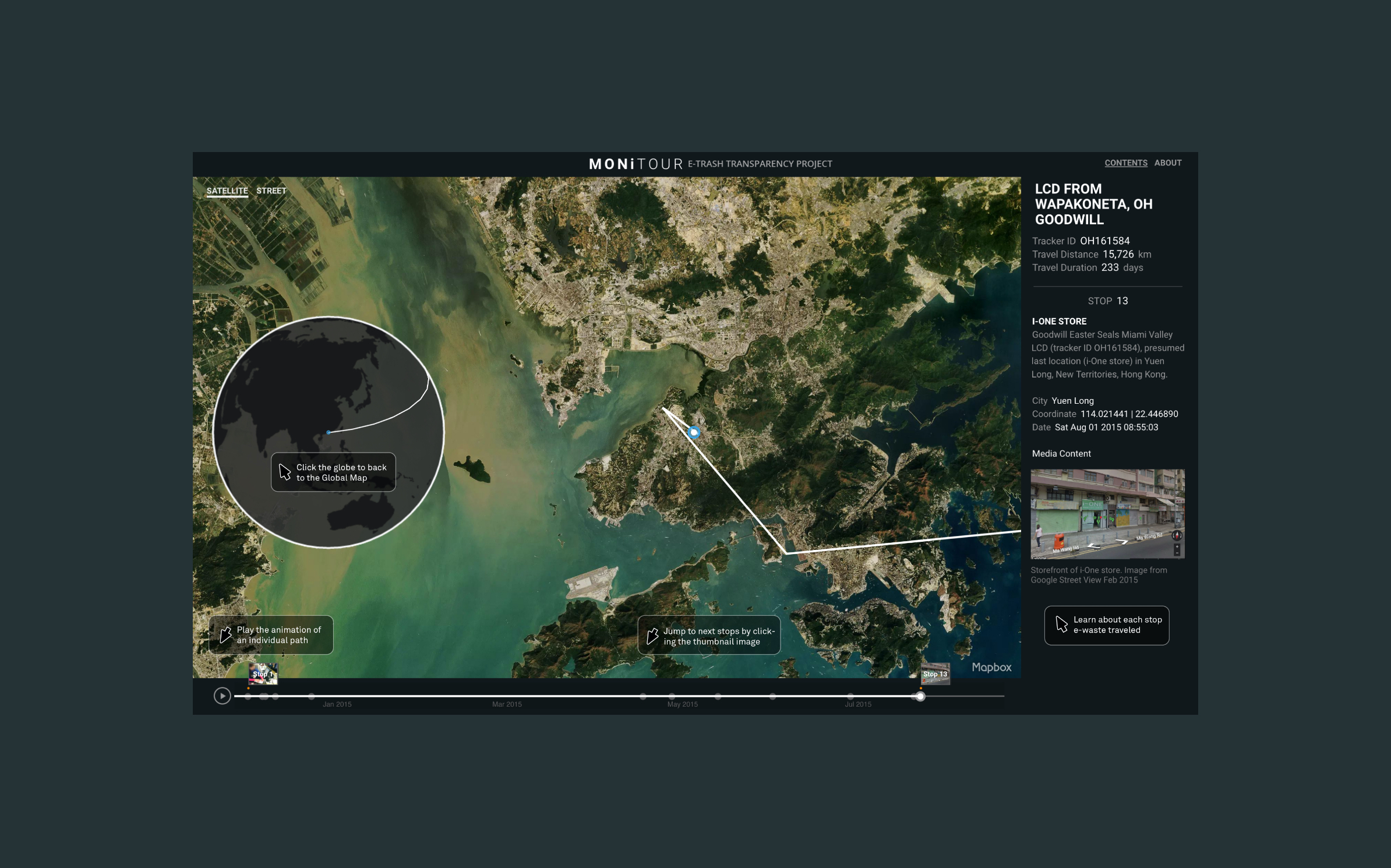Viewport: 1391px width, 868px height.
Task: Select the timeline stop dot above Jul 2015
Action: click(850, 696)
